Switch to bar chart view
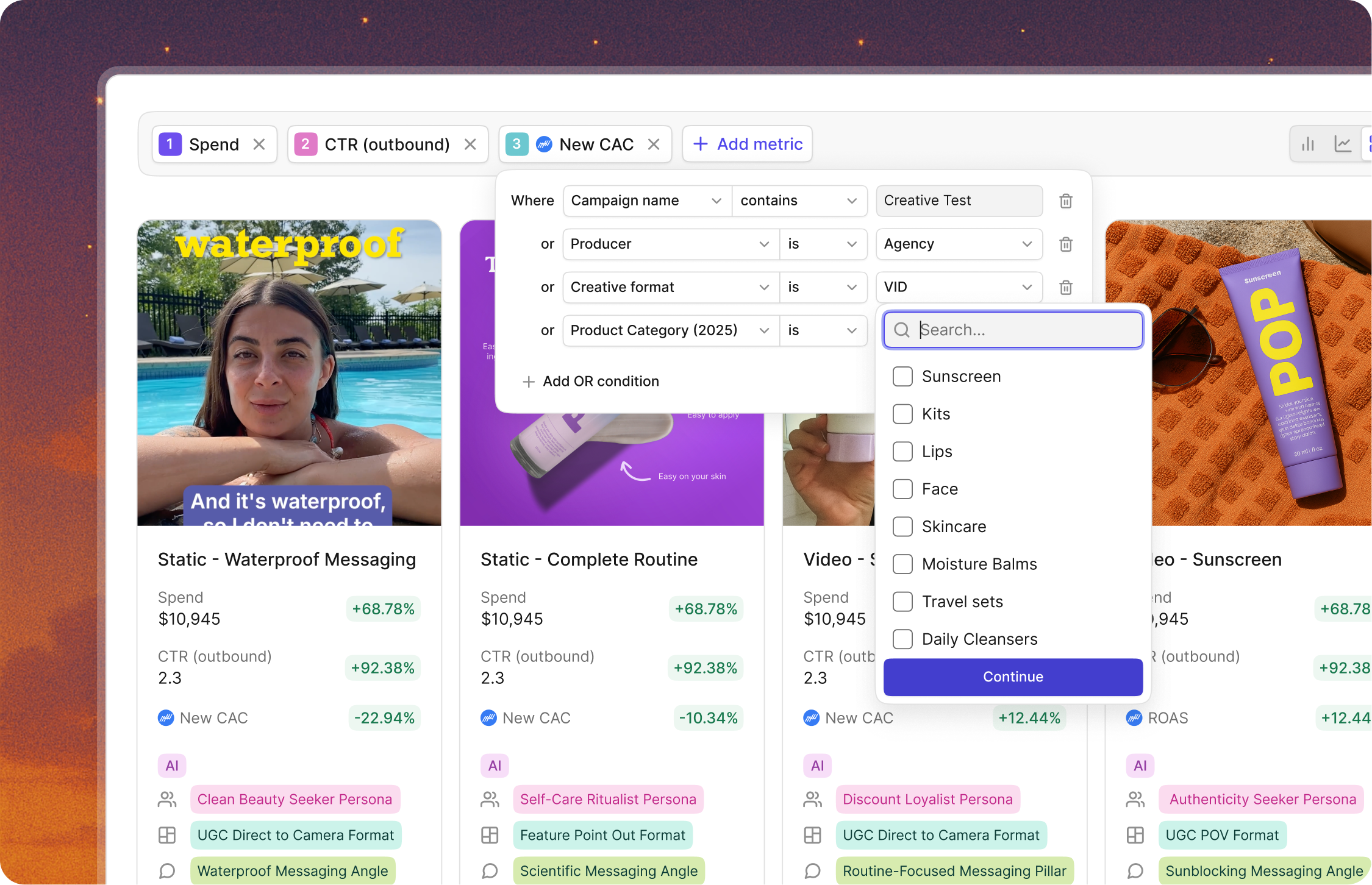The image size is (1372, 885). (1308, 144)
